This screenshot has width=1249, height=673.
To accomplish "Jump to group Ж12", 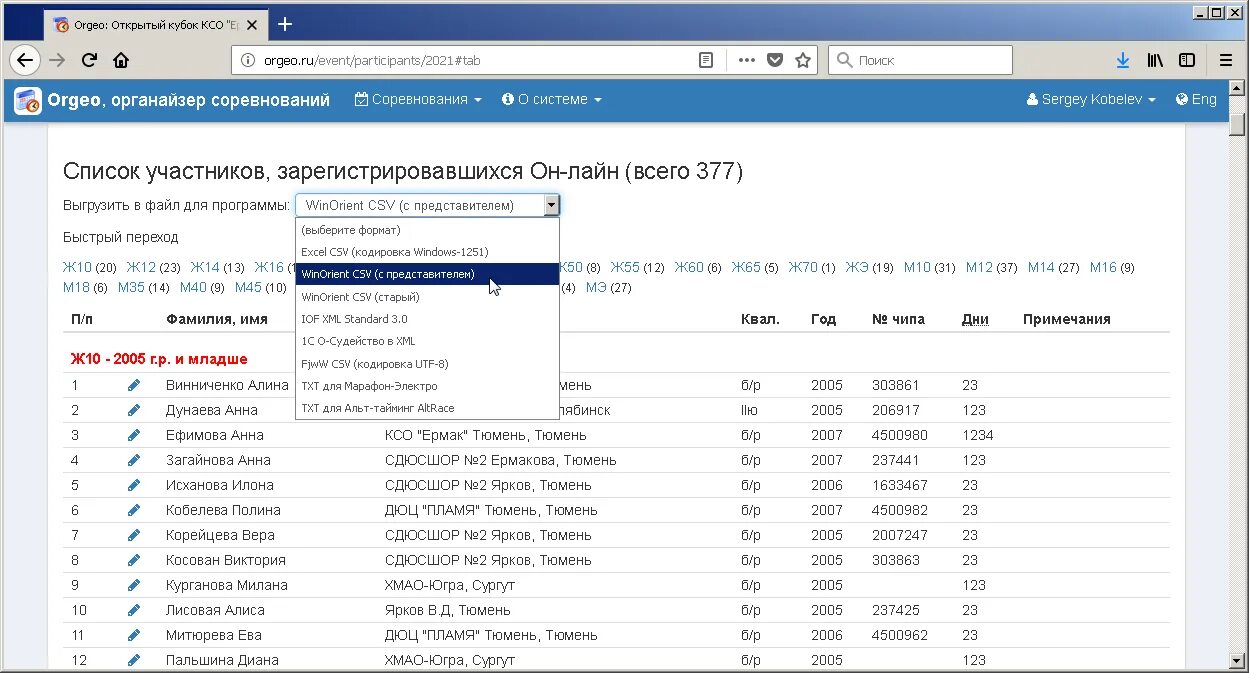I will pos(141,267).
